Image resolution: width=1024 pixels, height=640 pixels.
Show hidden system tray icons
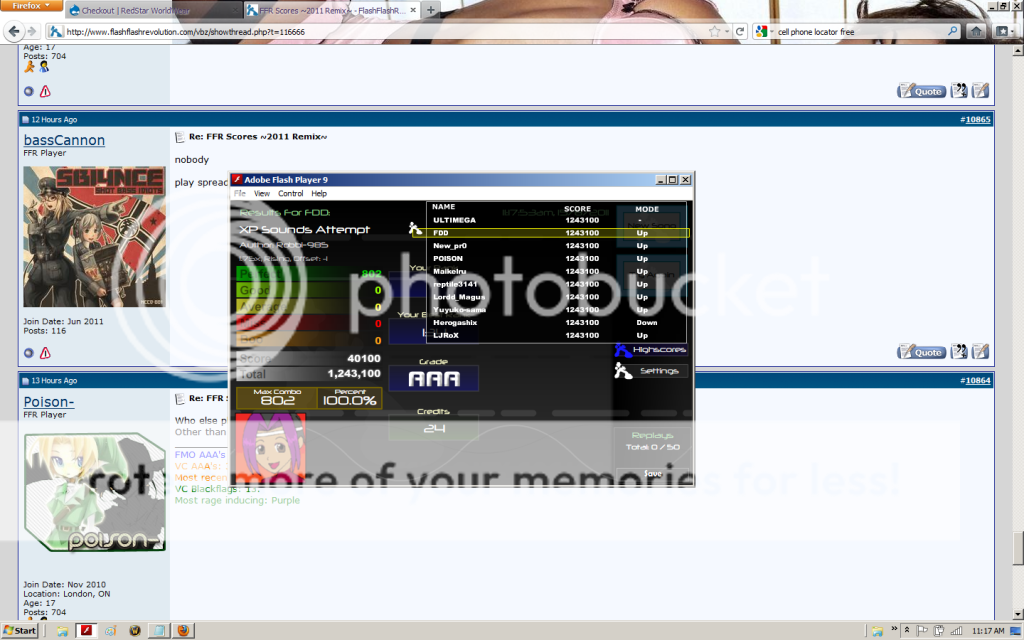point(904,631)
